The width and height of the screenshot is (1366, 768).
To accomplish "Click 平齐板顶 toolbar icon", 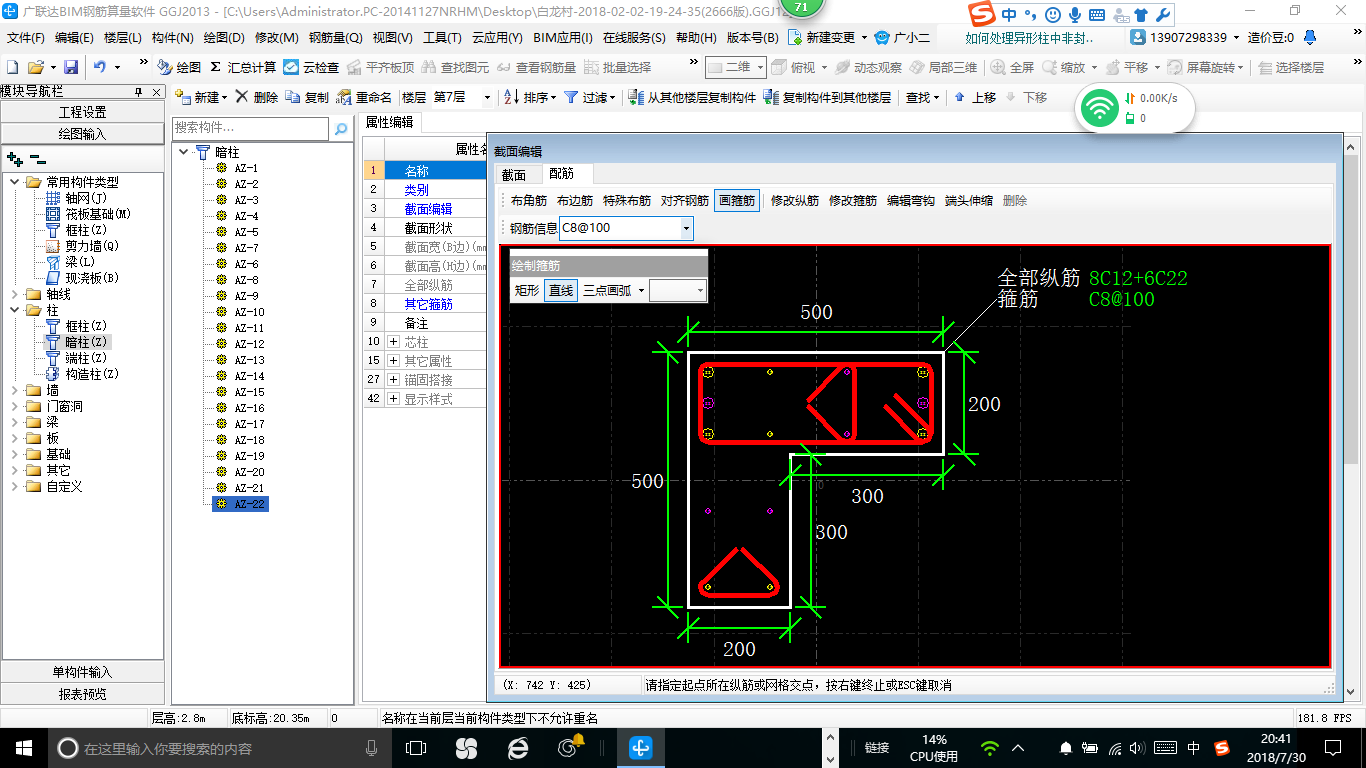I will 380,67.
